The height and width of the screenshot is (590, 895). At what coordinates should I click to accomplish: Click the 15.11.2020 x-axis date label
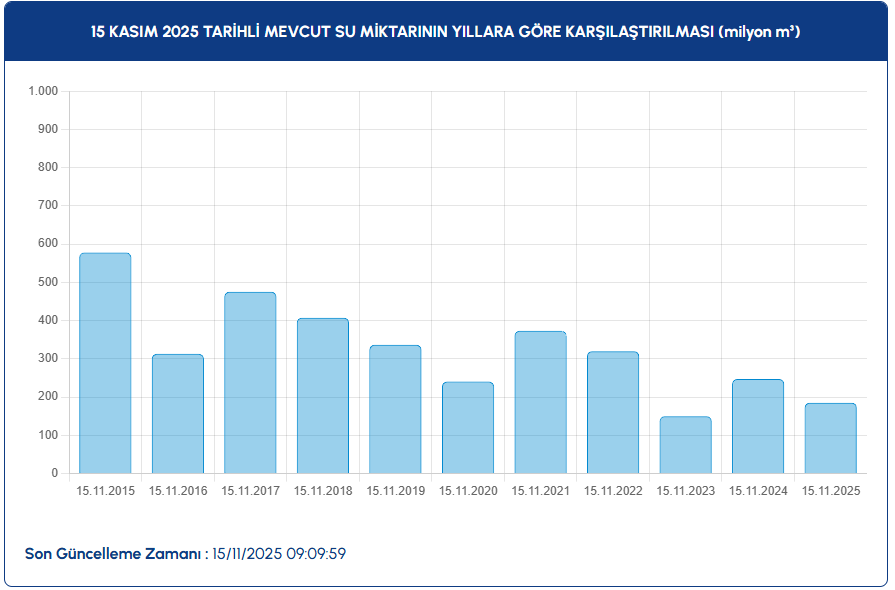point(468,491)
